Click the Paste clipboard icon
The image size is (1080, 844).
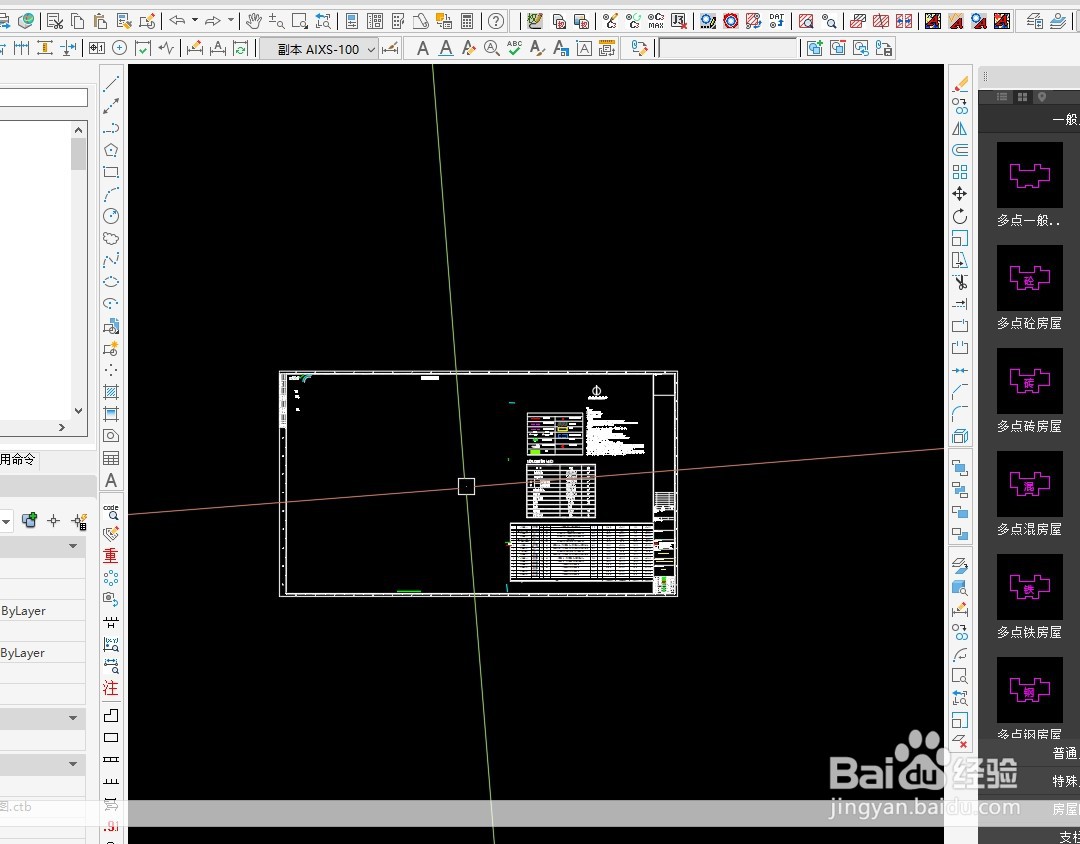point(101,21)
